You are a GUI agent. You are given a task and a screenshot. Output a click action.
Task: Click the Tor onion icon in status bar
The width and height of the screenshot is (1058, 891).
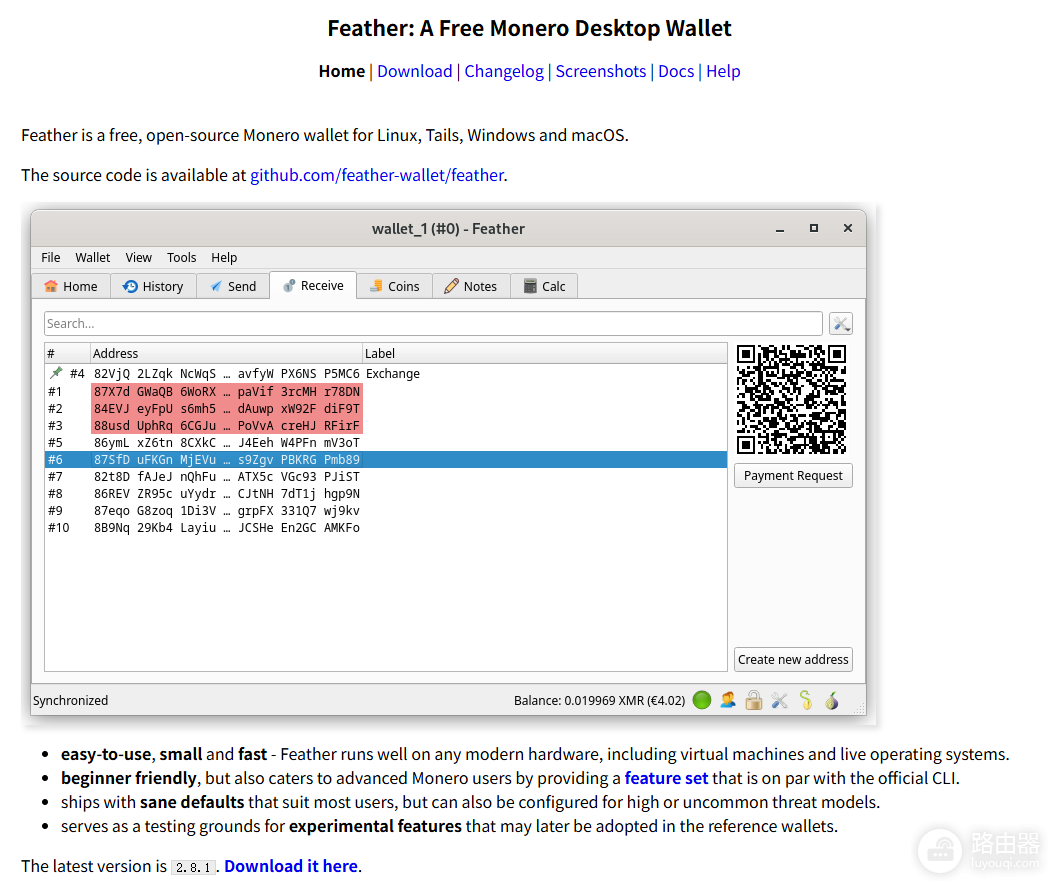[x=832, y=701]
